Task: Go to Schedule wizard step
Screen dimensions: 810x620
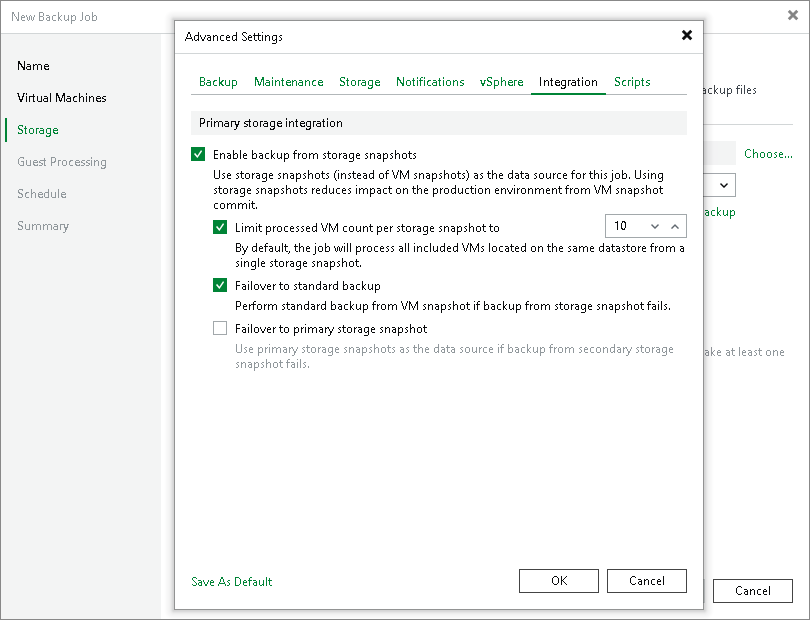Action: [x=42, y=194]
